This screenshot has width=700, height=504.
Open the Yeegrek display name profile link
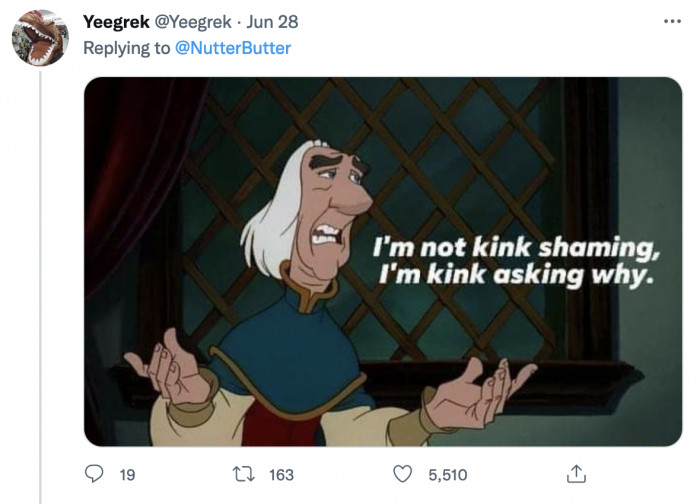[x=116, y=22]
